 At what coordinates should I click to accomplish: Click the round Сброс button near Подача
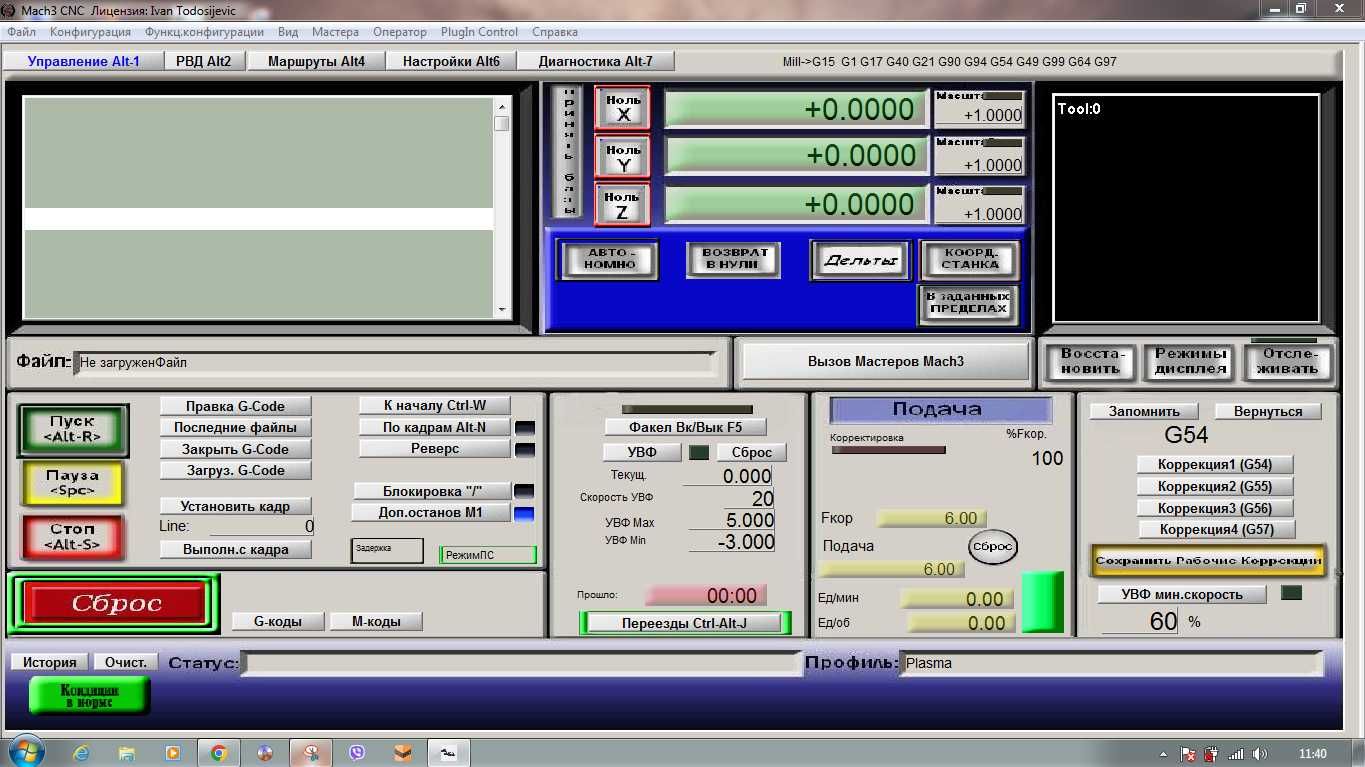coord(993,547)
